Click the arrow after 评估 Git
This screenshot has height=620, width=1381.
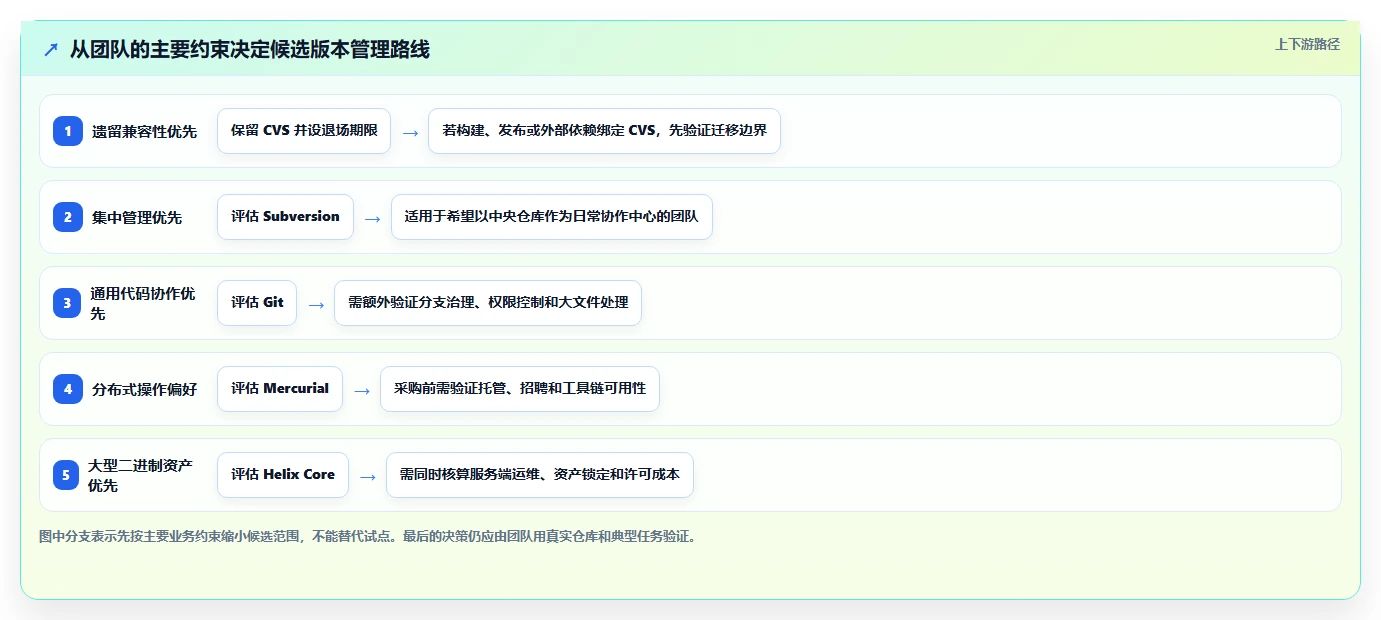[x=316, y=304]
